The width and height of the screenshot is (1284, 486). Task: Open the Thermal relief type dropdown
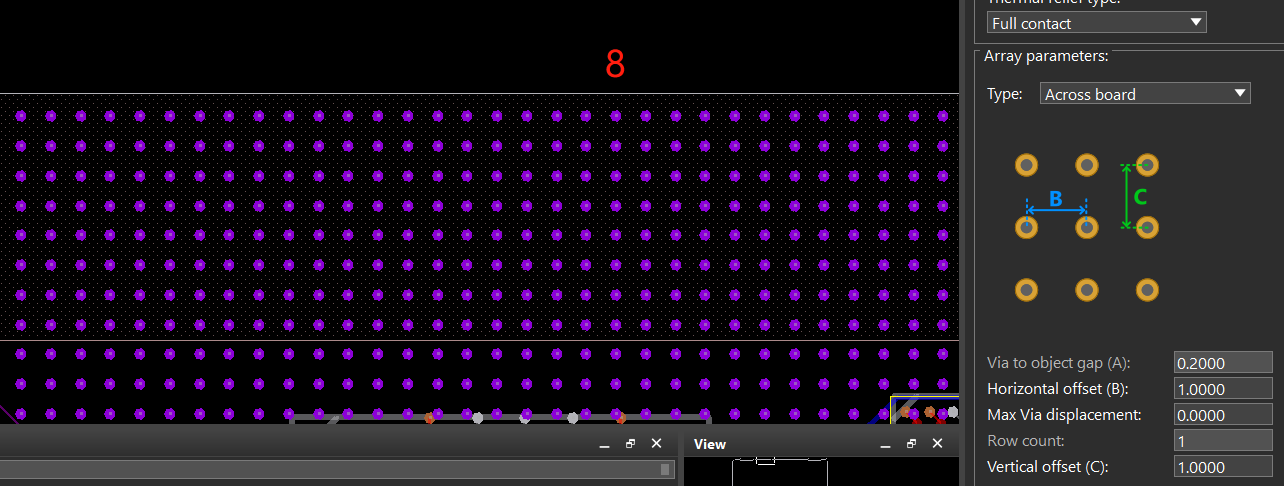(1096, 23)
